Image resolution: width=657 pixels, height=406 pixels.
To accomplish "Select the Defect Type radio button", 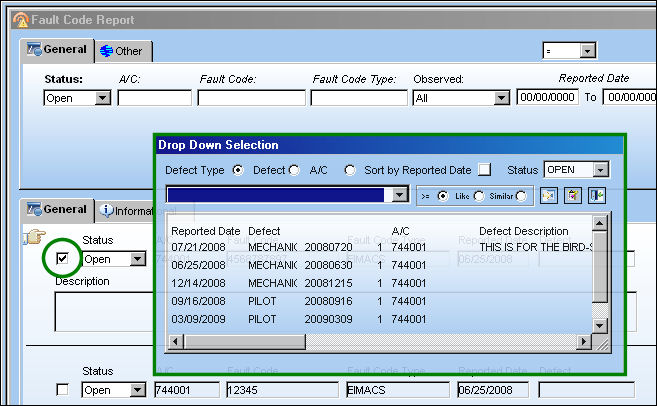I will pos(238,170).
